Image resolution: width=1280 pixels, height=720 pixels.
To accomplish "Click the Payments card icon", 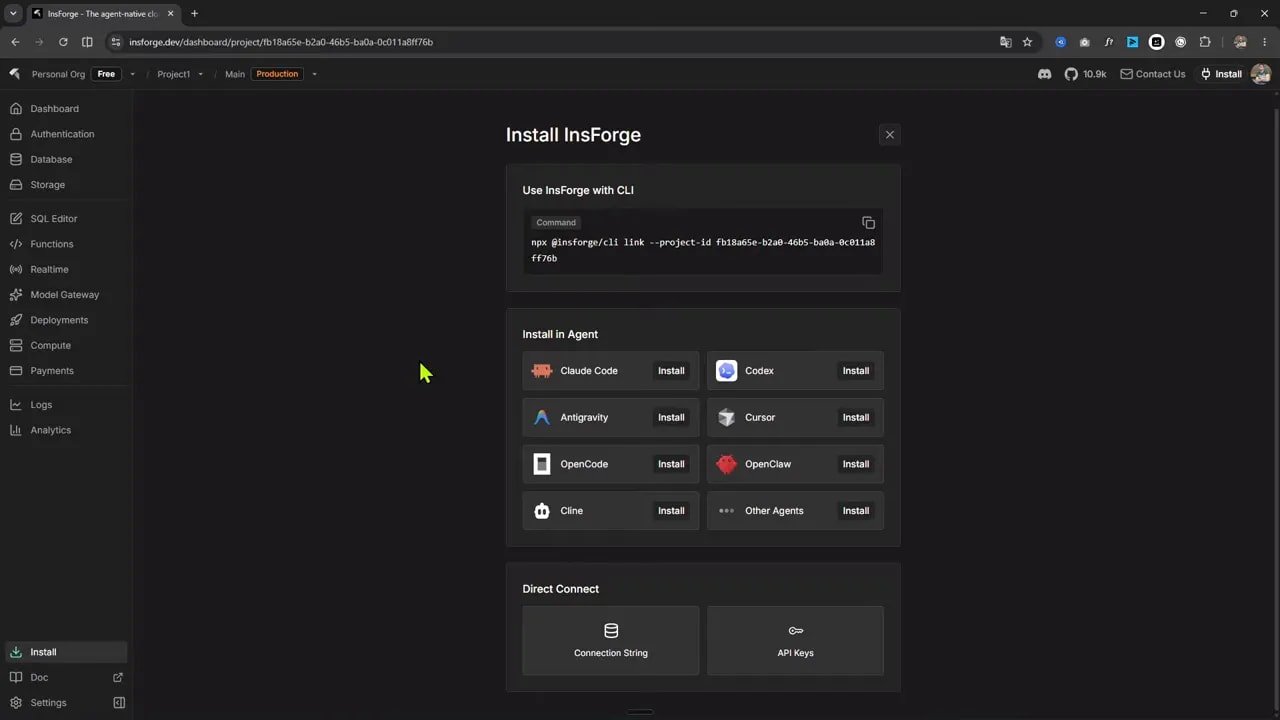I will click(x=15, y=371).
